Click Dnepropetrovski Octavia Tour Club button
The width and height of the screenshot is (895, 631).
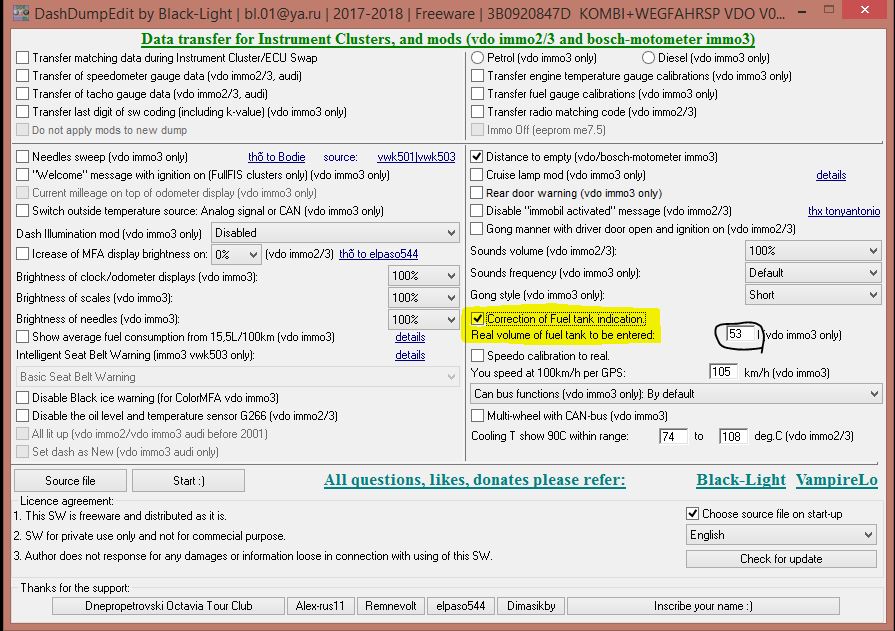pos(168,606)
